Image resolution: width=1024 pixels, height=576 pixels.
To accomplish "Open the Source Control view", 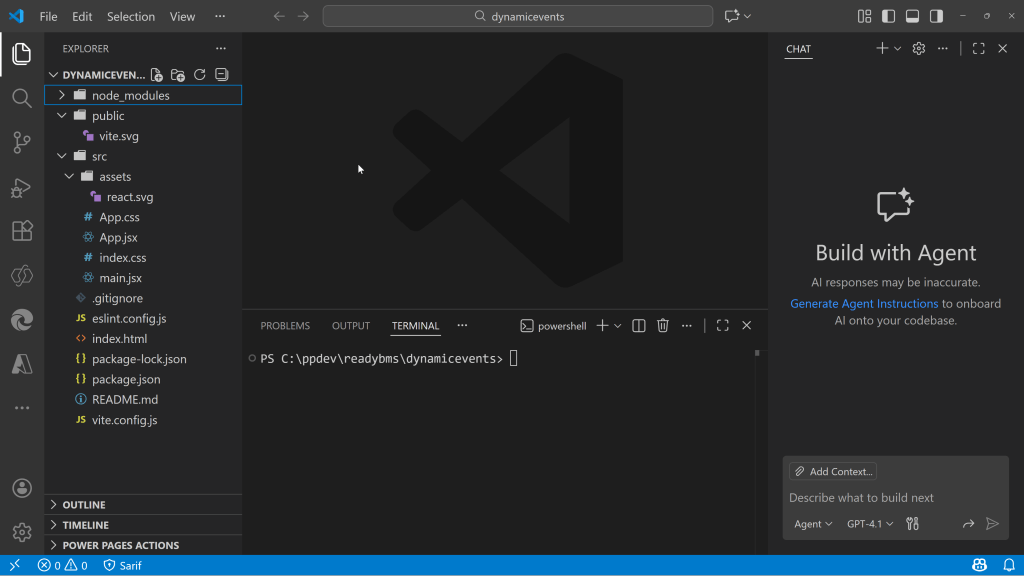I will pyautogui.click(x=22, y=142).
